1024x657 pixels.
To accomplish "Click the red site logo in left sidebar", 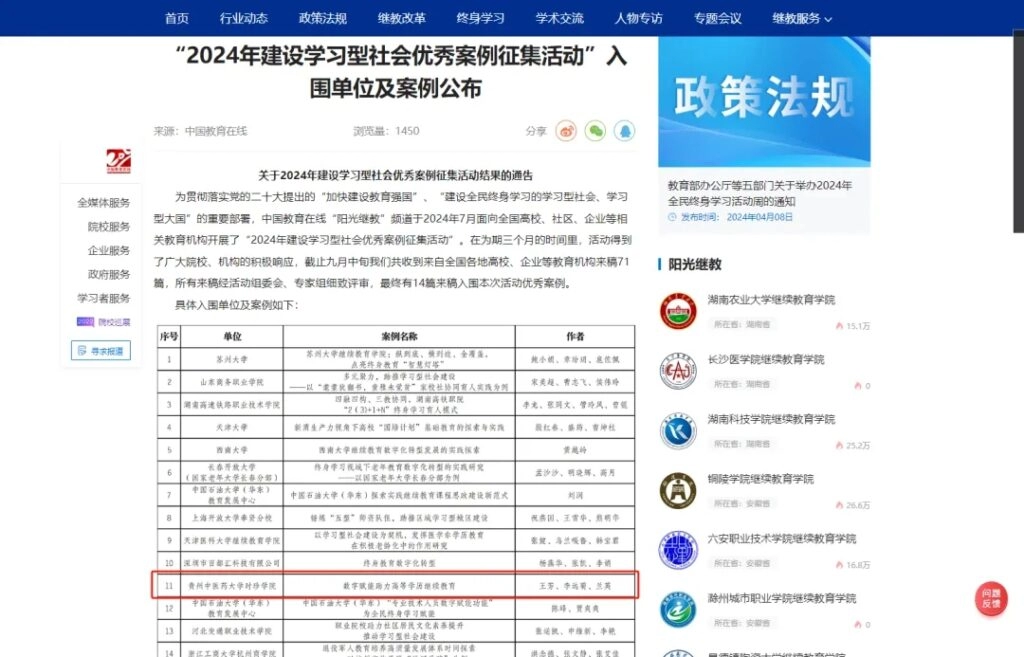I will tap(119, 161).
